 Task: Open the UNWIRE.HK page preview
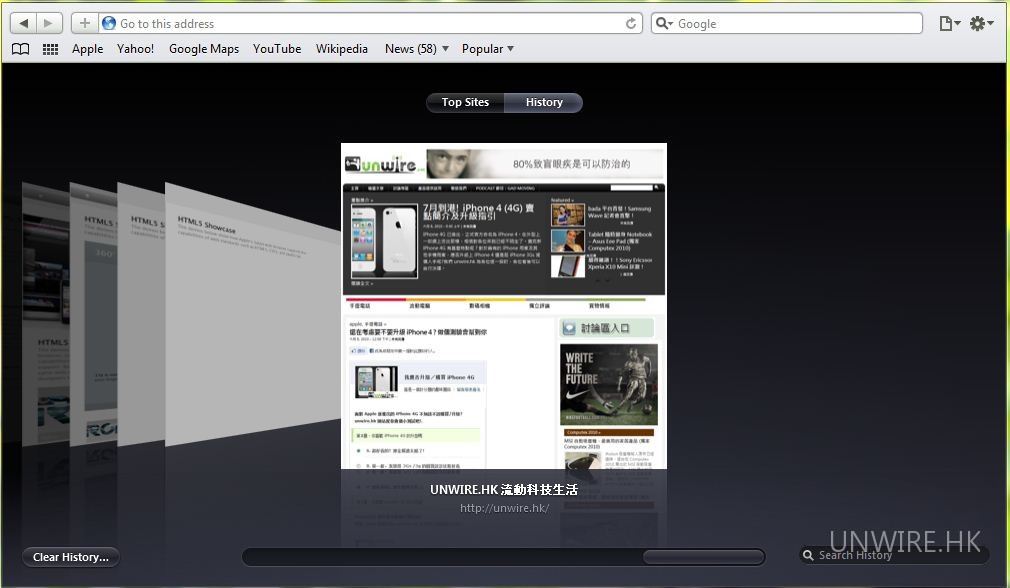point(504,306)
